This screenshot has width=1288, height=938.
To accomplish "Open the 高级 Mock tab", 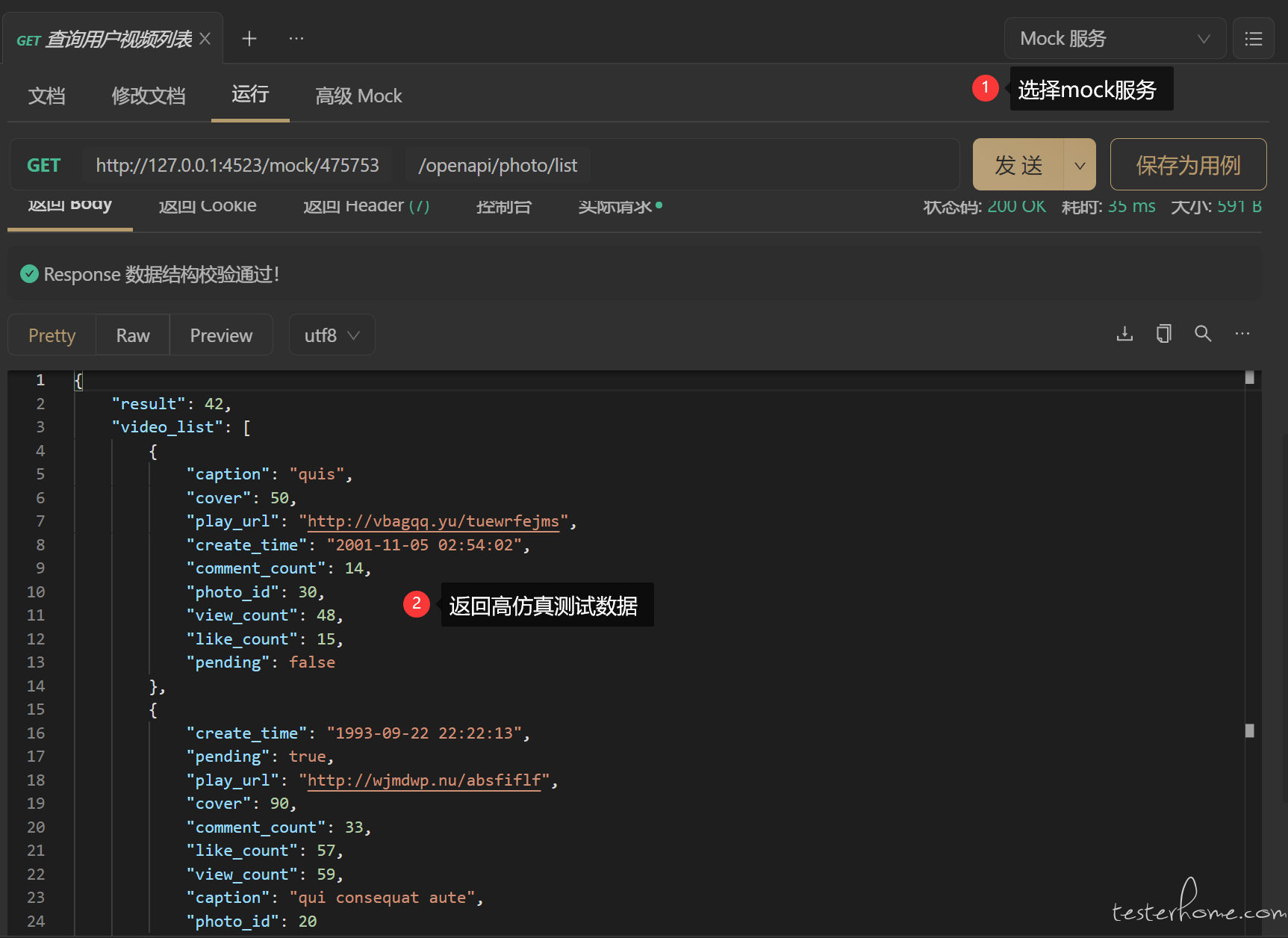I will (x=358, y=96).
